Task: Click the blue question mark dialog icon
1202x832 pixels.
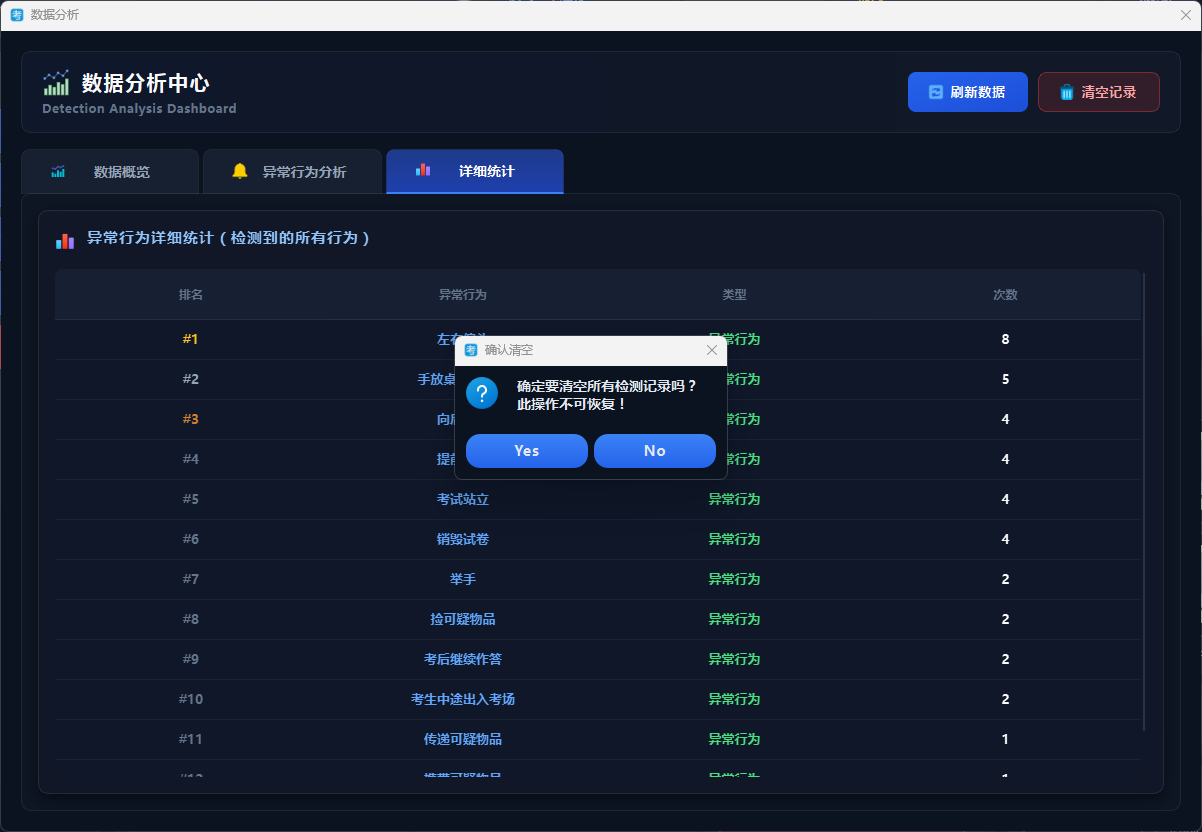Action: (x=482, y=393)
